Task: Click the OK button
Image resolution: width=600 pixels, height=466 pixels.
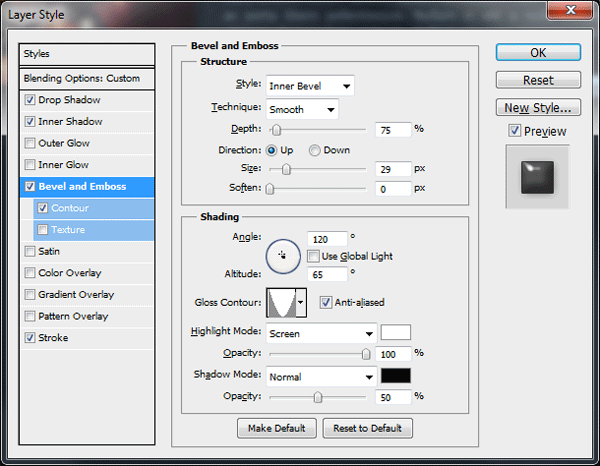Action: point(538,52)
